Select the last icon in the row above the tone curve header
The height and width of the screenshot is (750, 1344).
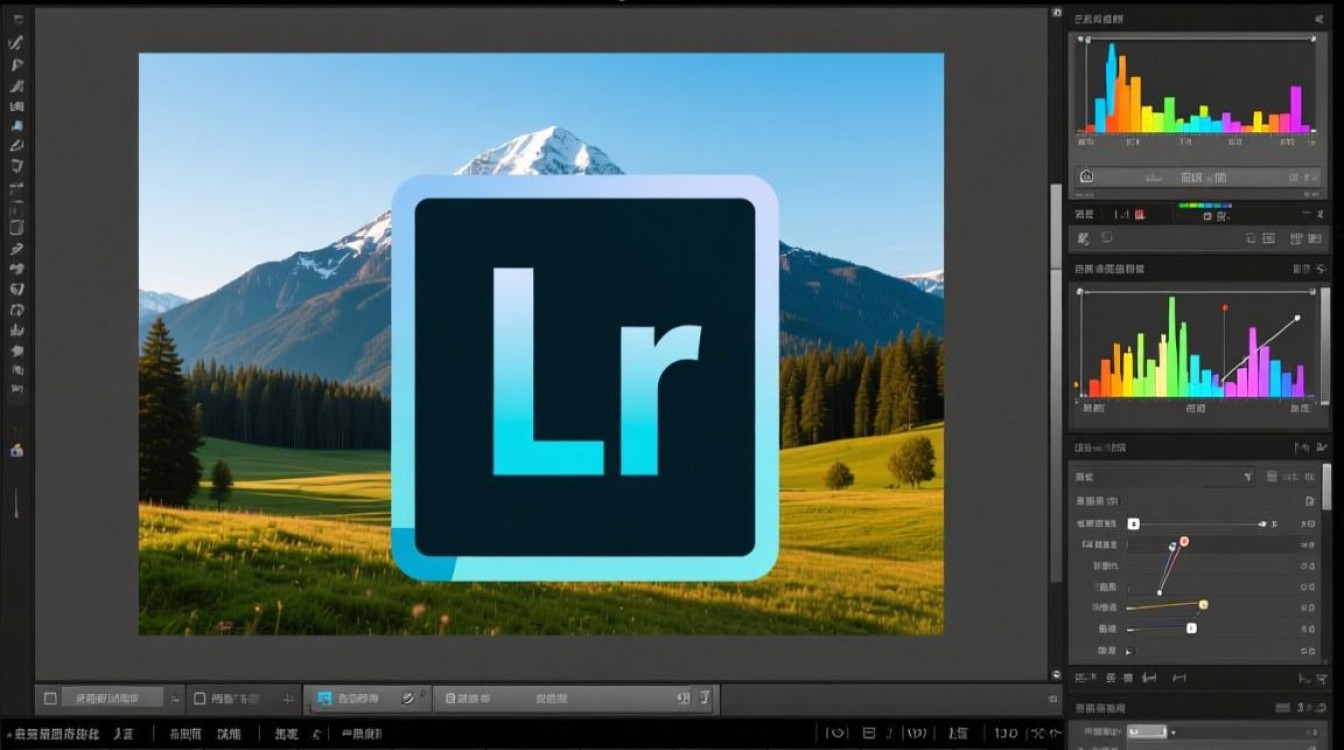click(1313, 239)
